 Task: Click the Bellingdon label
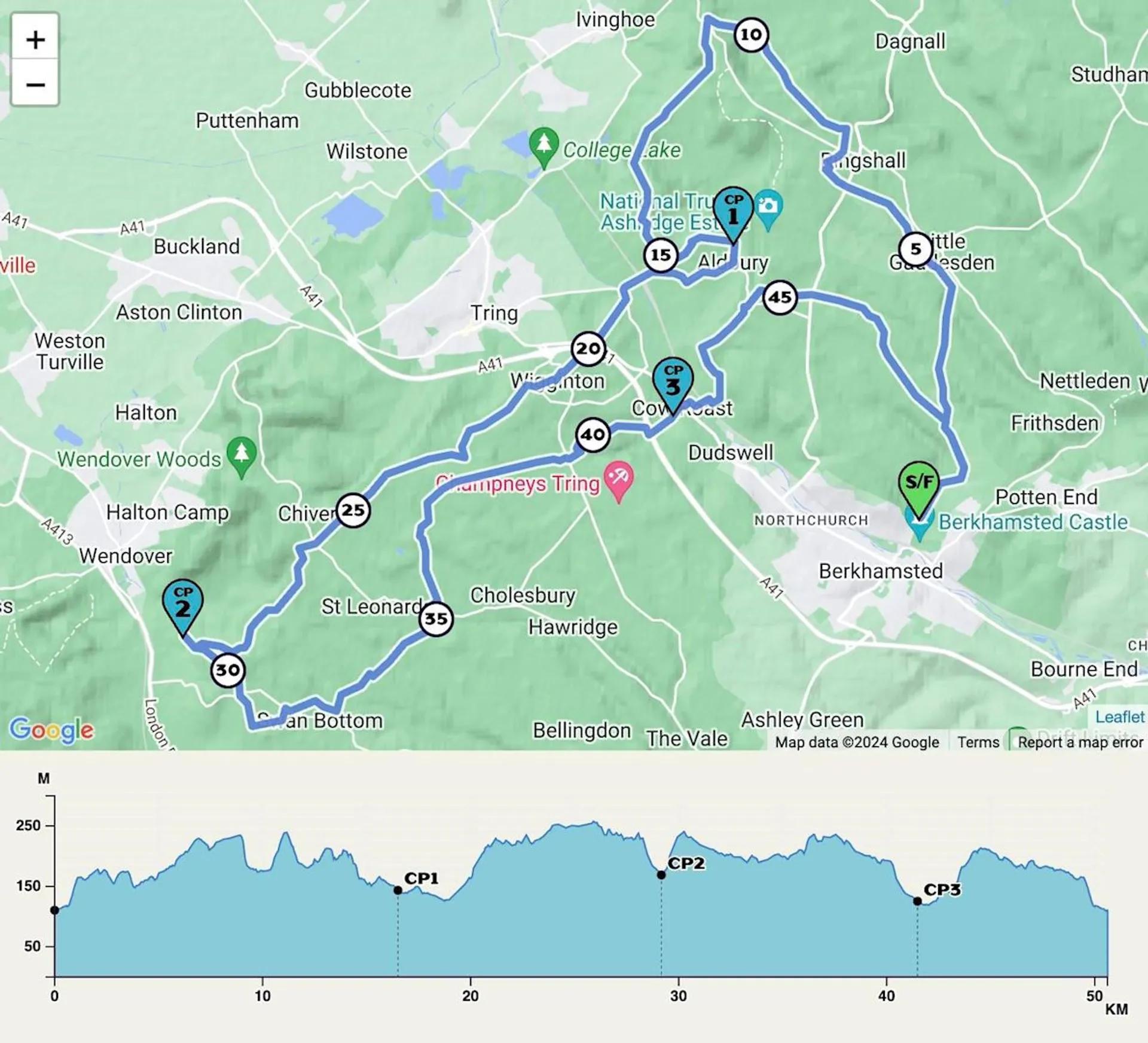coord(582,731)
